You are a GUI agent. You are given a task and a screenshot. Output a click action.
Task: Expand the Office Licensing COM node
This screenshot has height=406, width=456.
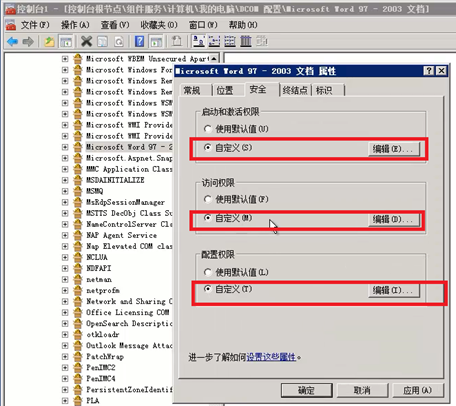[65, 312]
